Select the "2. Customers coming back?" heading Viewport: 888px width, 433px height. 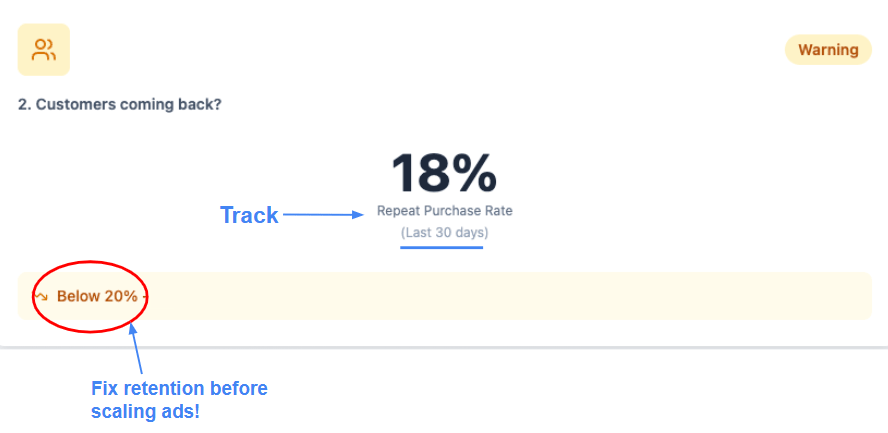click(x=119, y=104)
